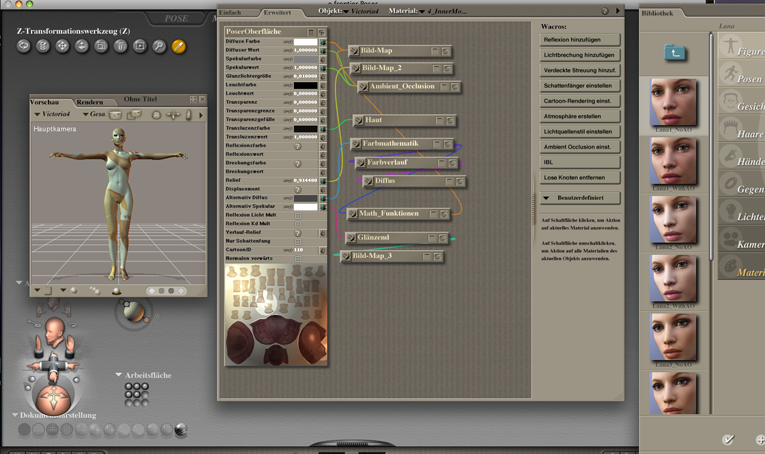
Task: Click the Rotate tool icon in editing tools
Action: tap(23, 46)
